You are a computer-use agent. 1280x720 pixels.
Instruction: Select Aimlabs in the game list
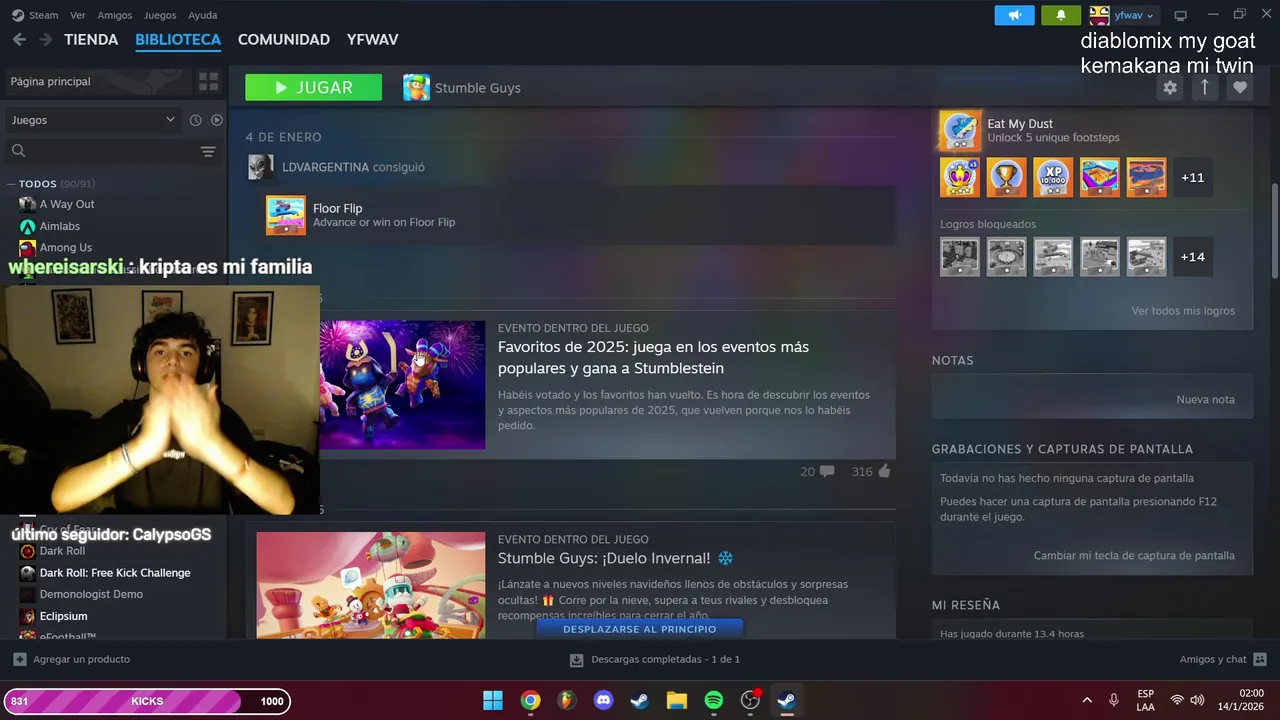point(60,226)
